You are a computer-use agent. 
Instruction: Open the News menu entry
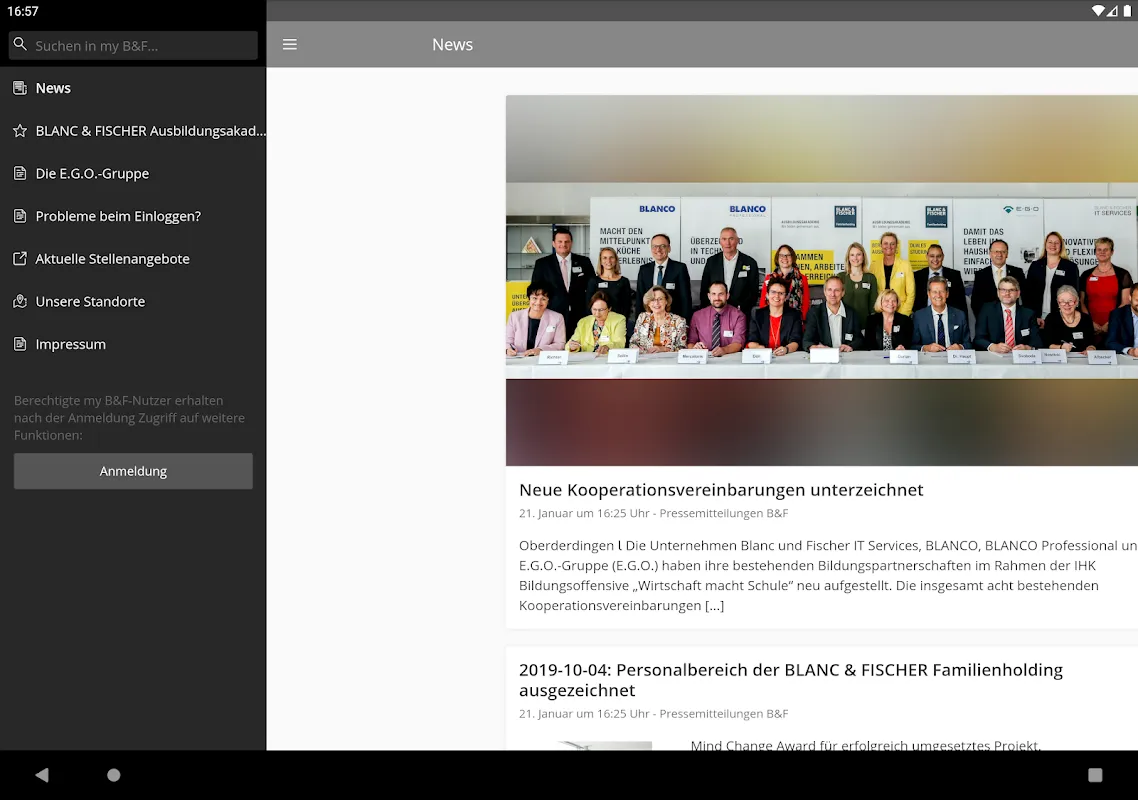coord(53,88)
